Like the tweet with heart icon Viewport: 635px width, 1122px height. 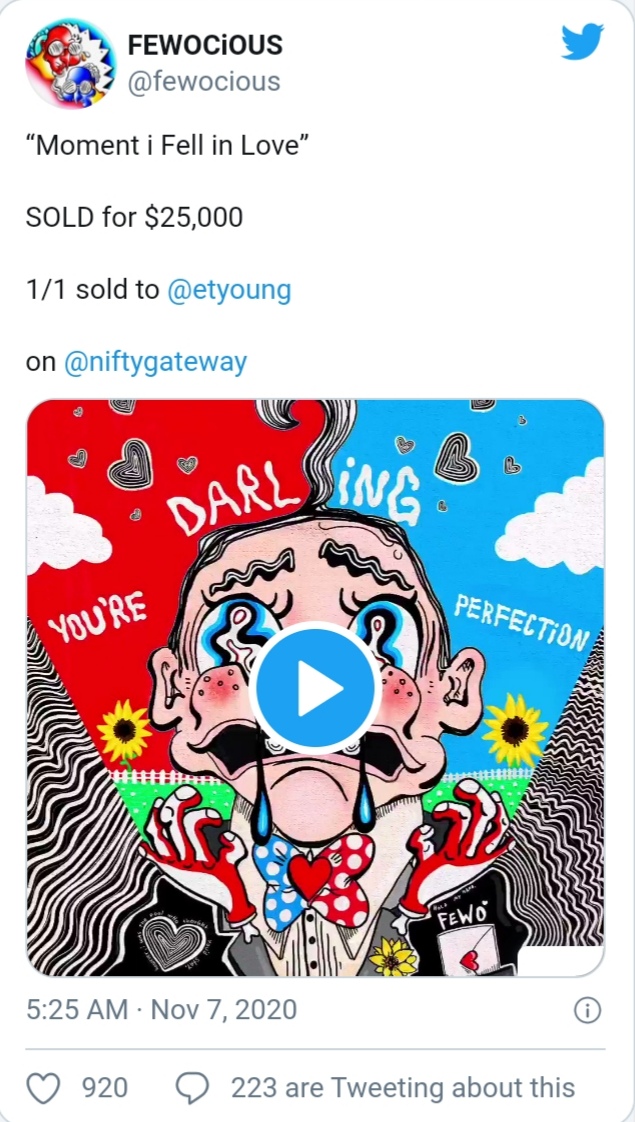[43, 1088]
